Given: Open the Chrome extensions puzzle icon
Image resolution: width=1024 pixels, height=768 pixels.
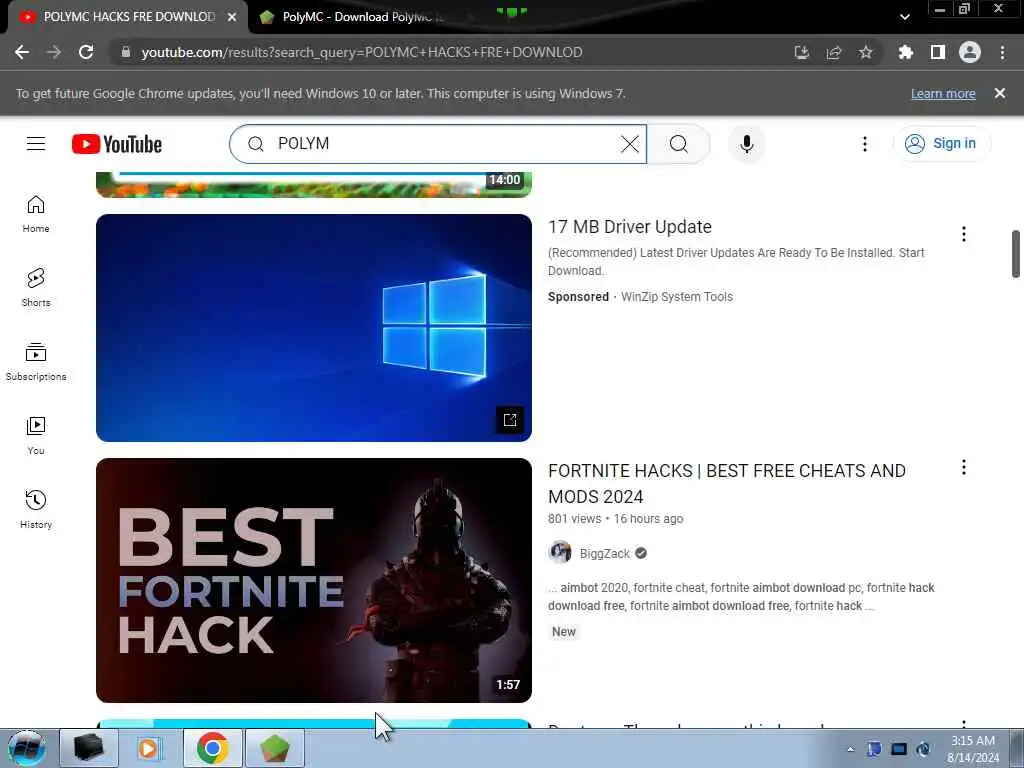Looking at the screenshot, I should click(905, 52).
